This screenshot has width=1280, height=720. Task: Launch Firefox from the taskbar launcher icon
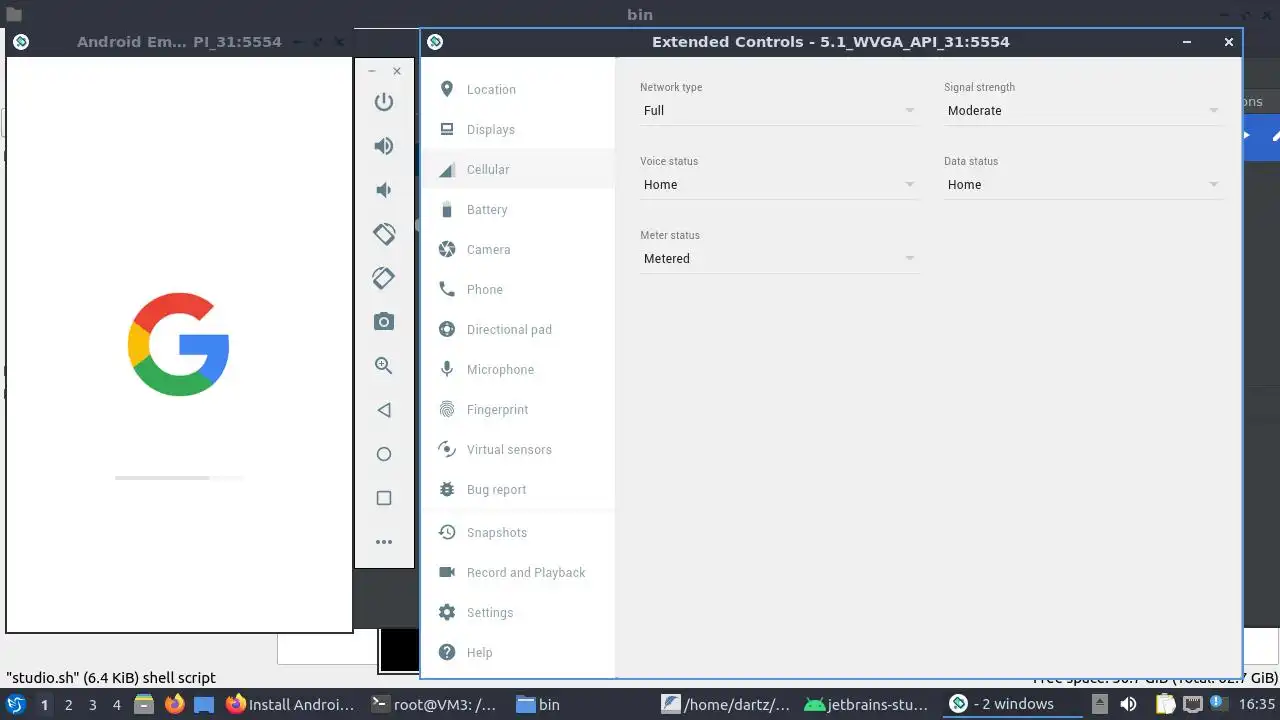point(174,704)
